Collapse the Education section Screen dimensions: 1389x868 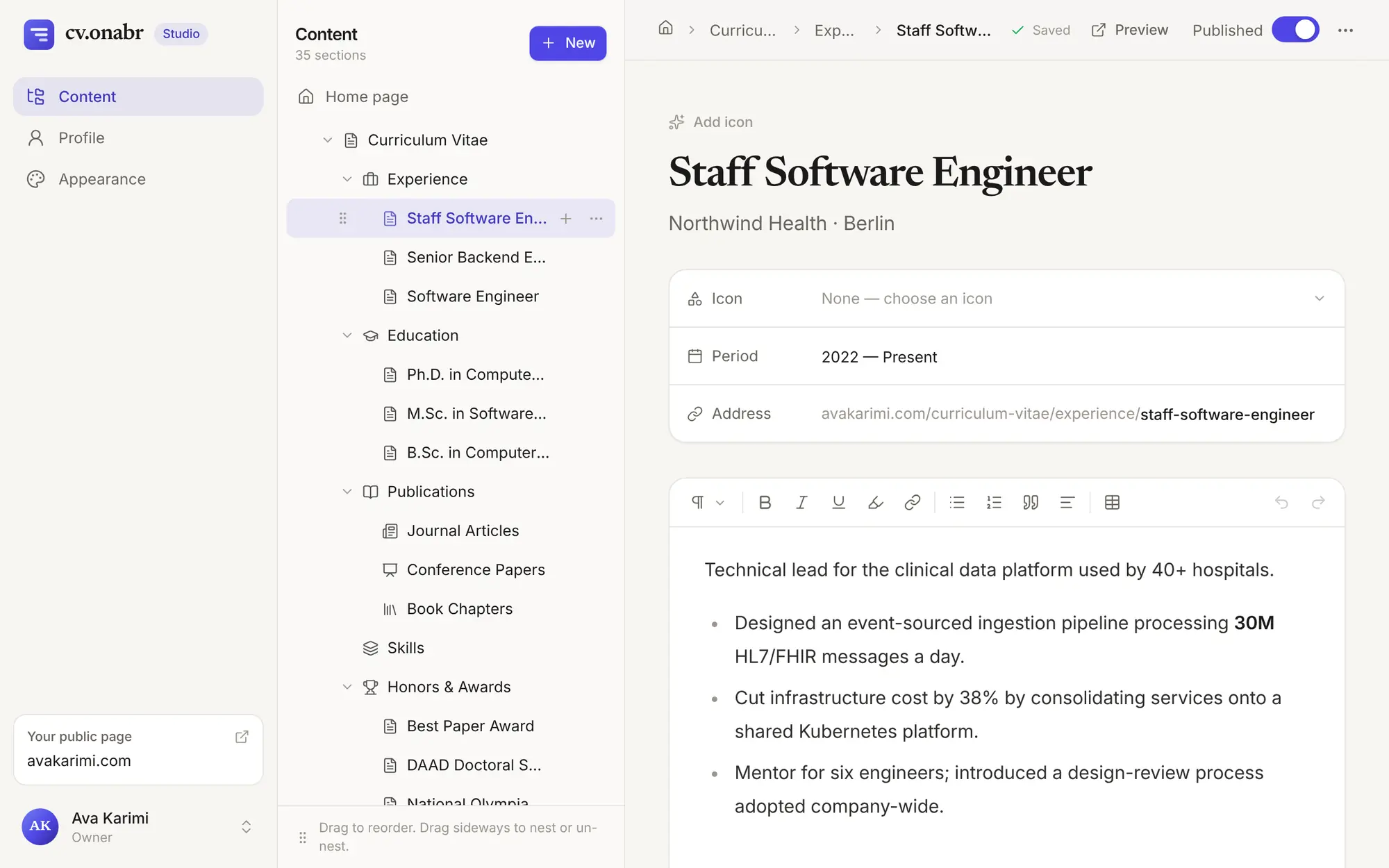[347, 335]
